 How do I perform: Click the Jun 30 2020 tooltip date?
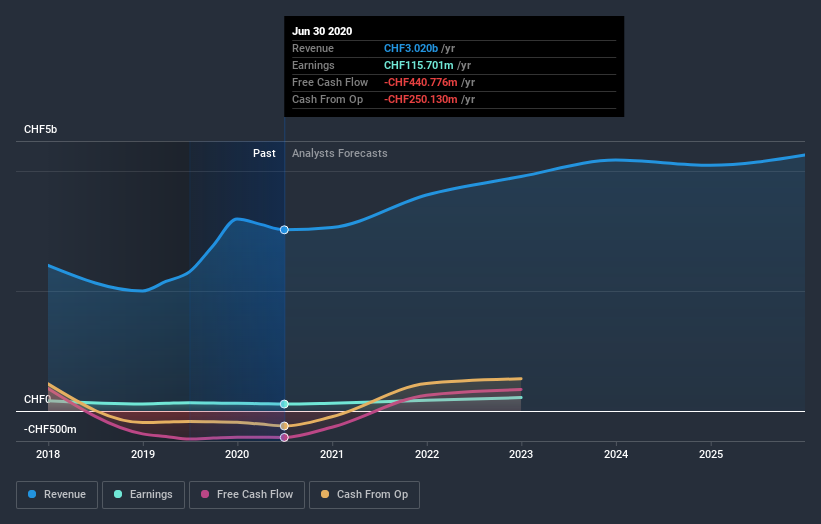(x=322, y=31)
